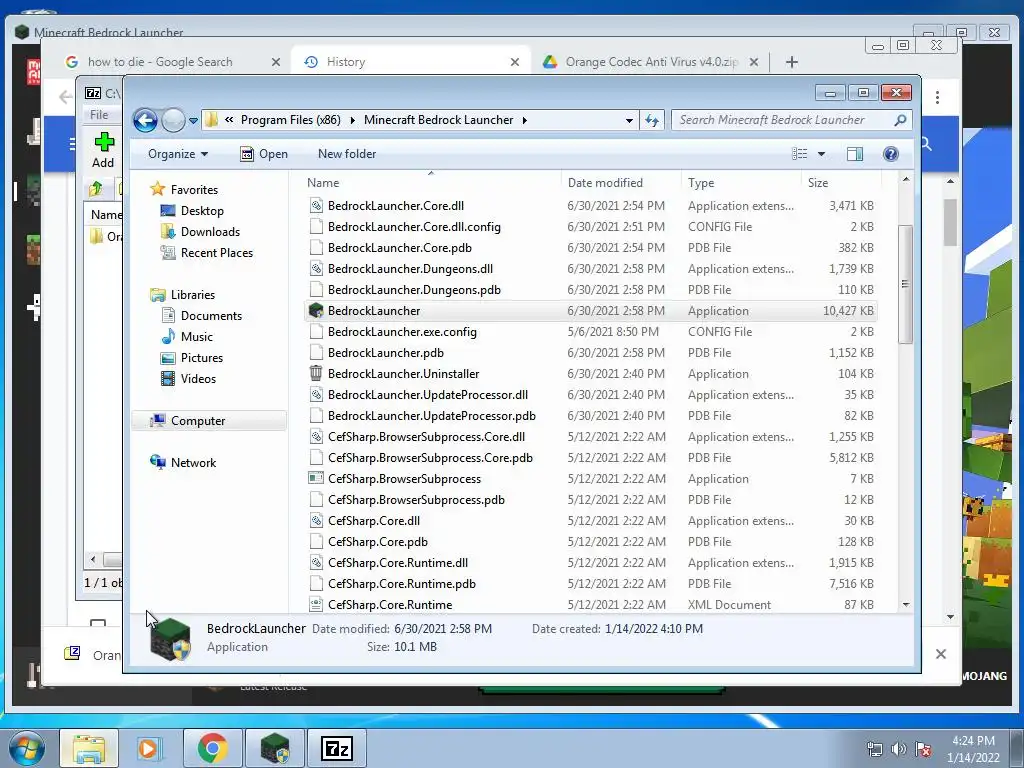Open File menu in 7-Zip window

[99, 115]
